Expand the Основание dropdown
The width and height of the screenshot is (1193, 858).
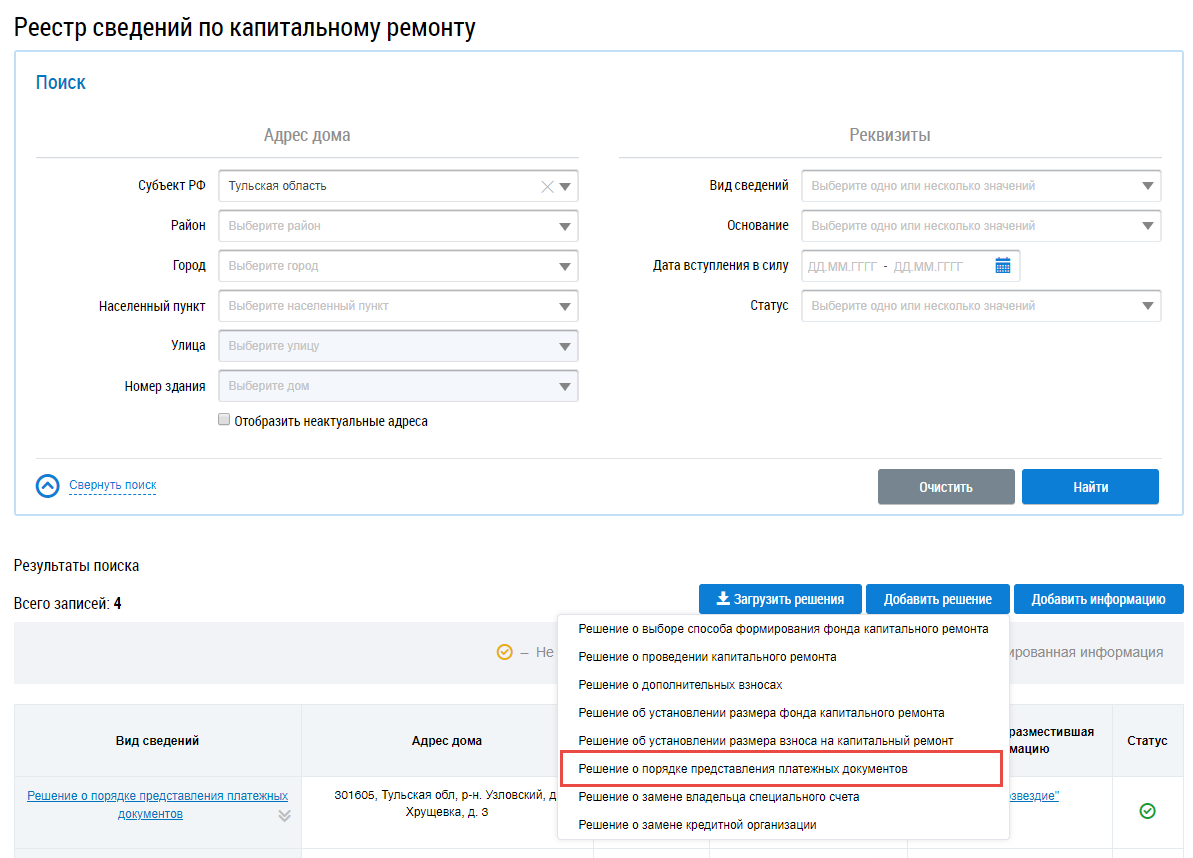(x=1147, y=226)
